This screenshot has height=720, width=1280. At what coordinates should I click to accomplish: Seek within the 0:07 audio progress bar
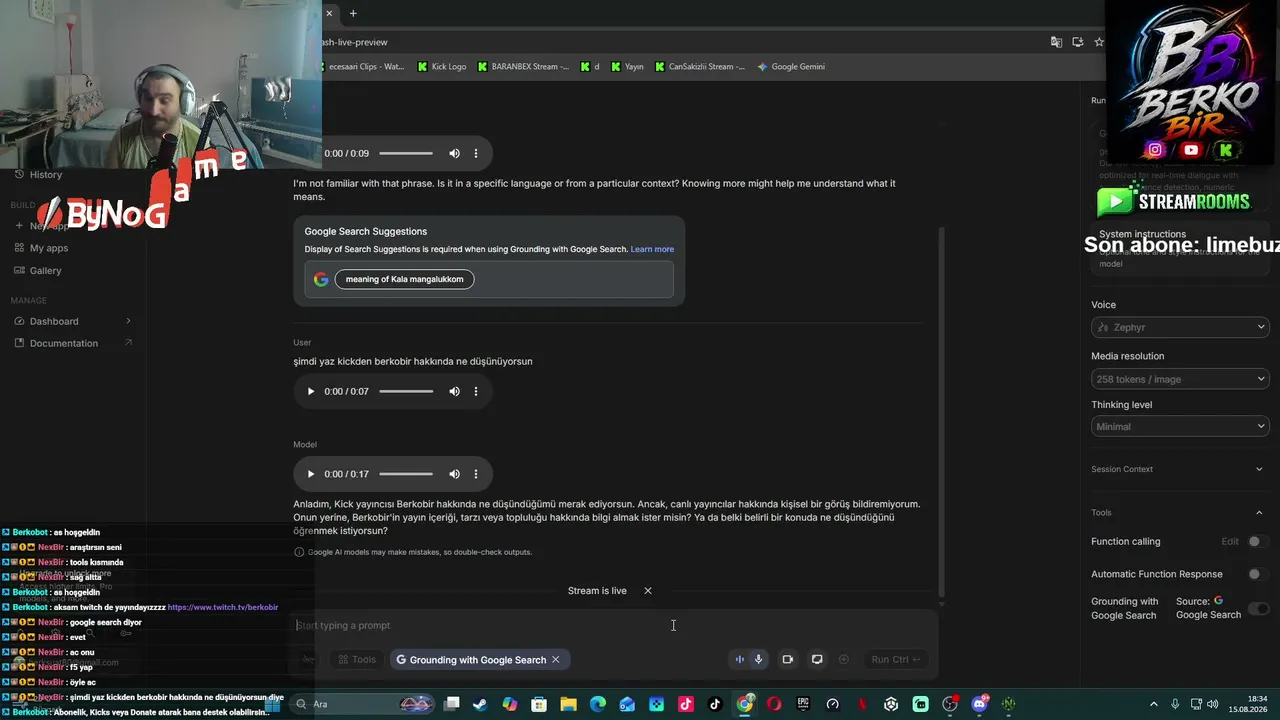[x=406, y=391]
